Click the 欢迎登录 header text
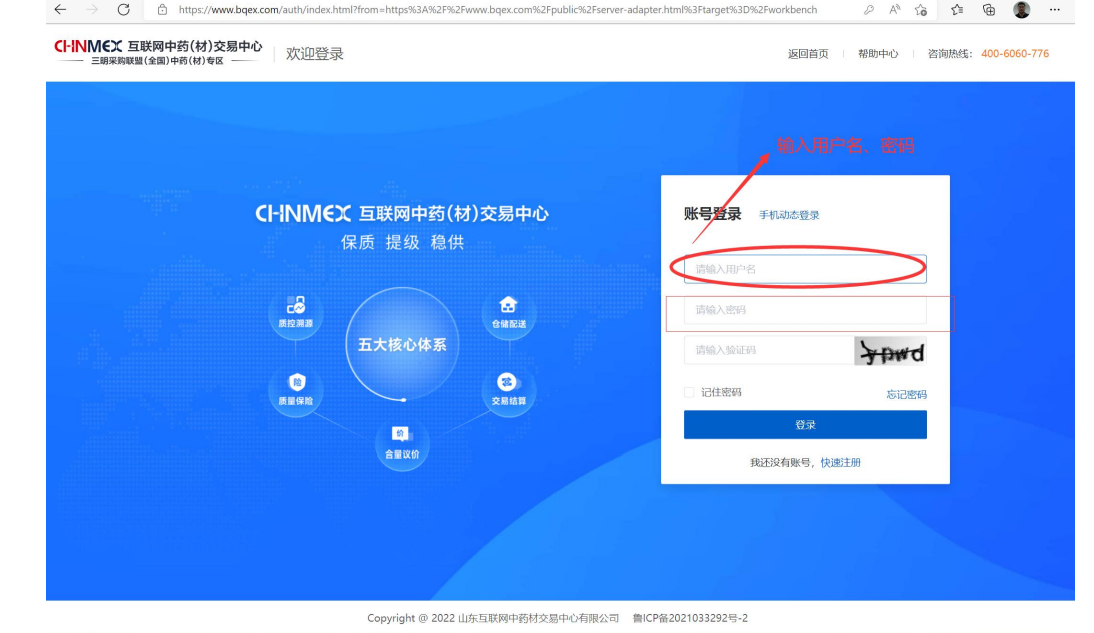Image resolution: width=1094 pixels, height=633 pixels. [x=315, y=54]
